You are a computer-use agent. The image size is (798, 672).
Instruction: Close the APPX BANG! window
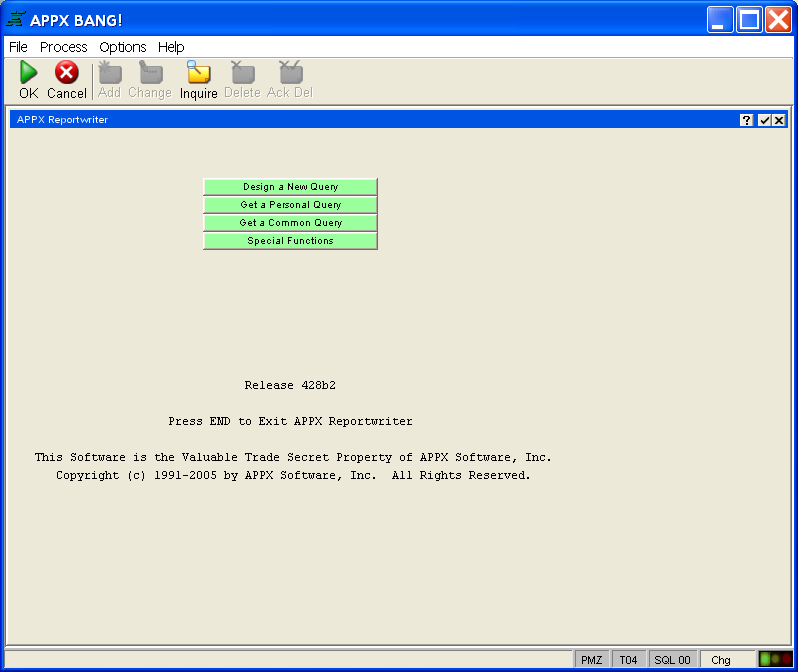click(779, 20)
